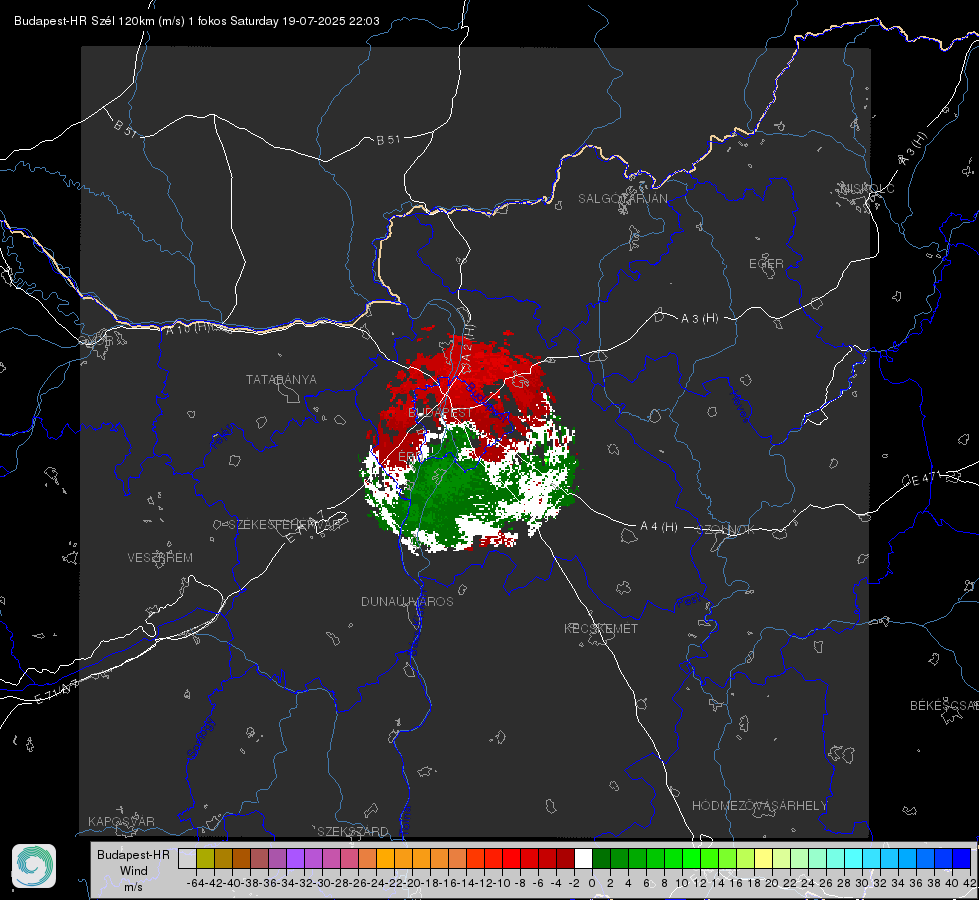The image size is (979, 900).
Task: Click the DUNAÚJVÁROS city label
Action: pos(407,601)
